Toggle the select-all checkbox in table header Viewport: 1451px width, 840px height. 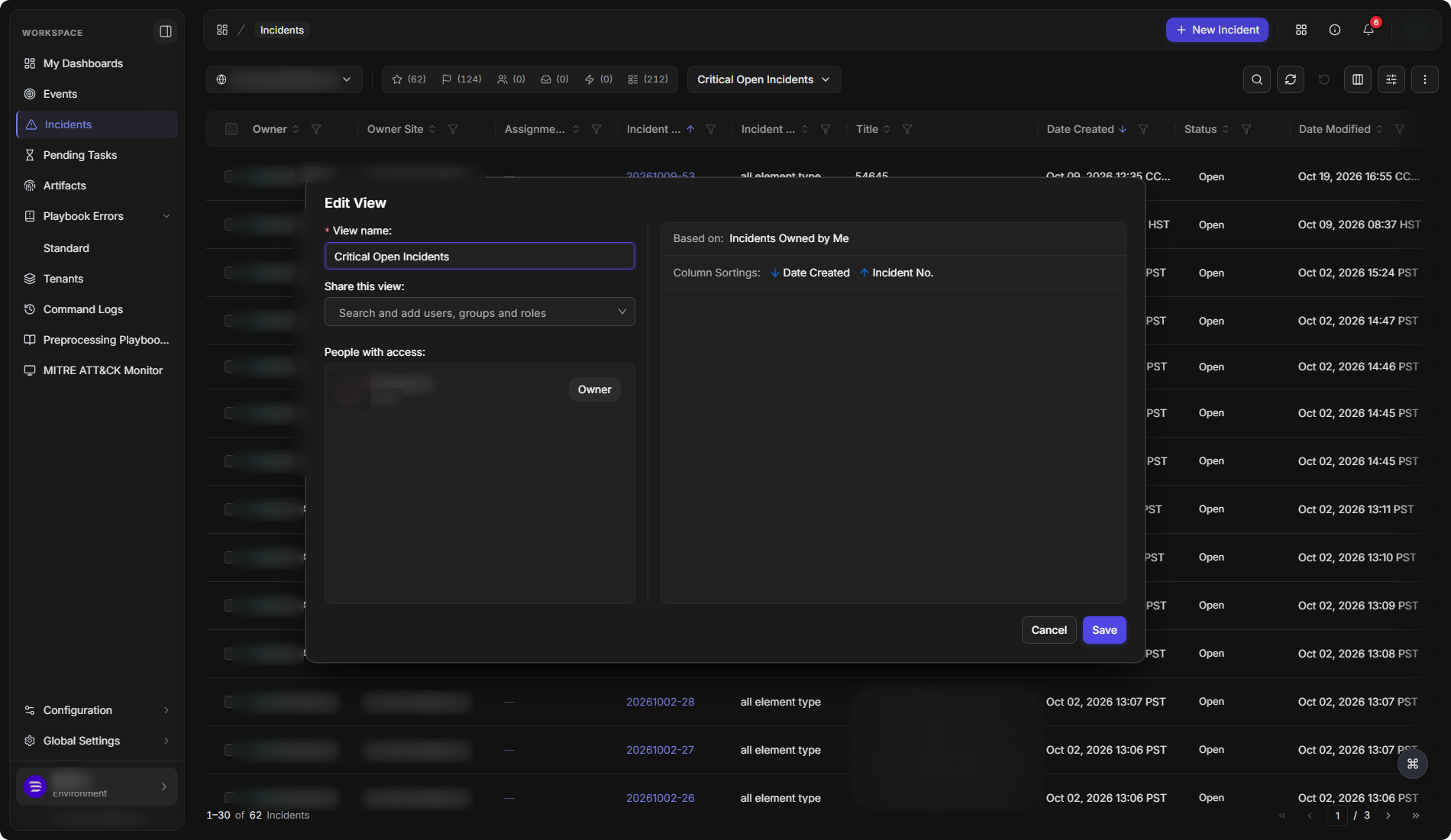point(231,129)
